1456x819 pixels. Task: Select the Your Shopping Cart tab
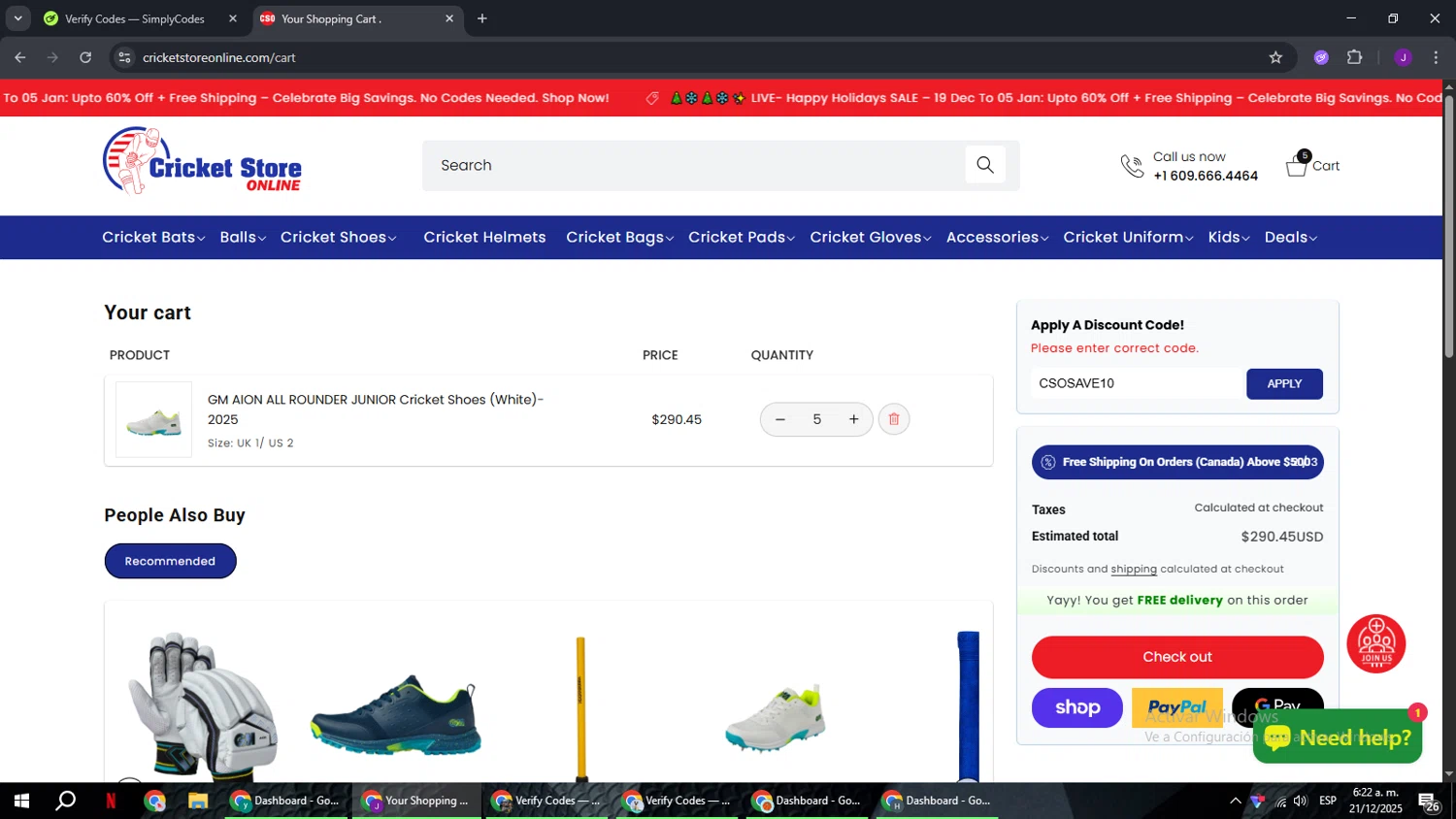[357, 18]
